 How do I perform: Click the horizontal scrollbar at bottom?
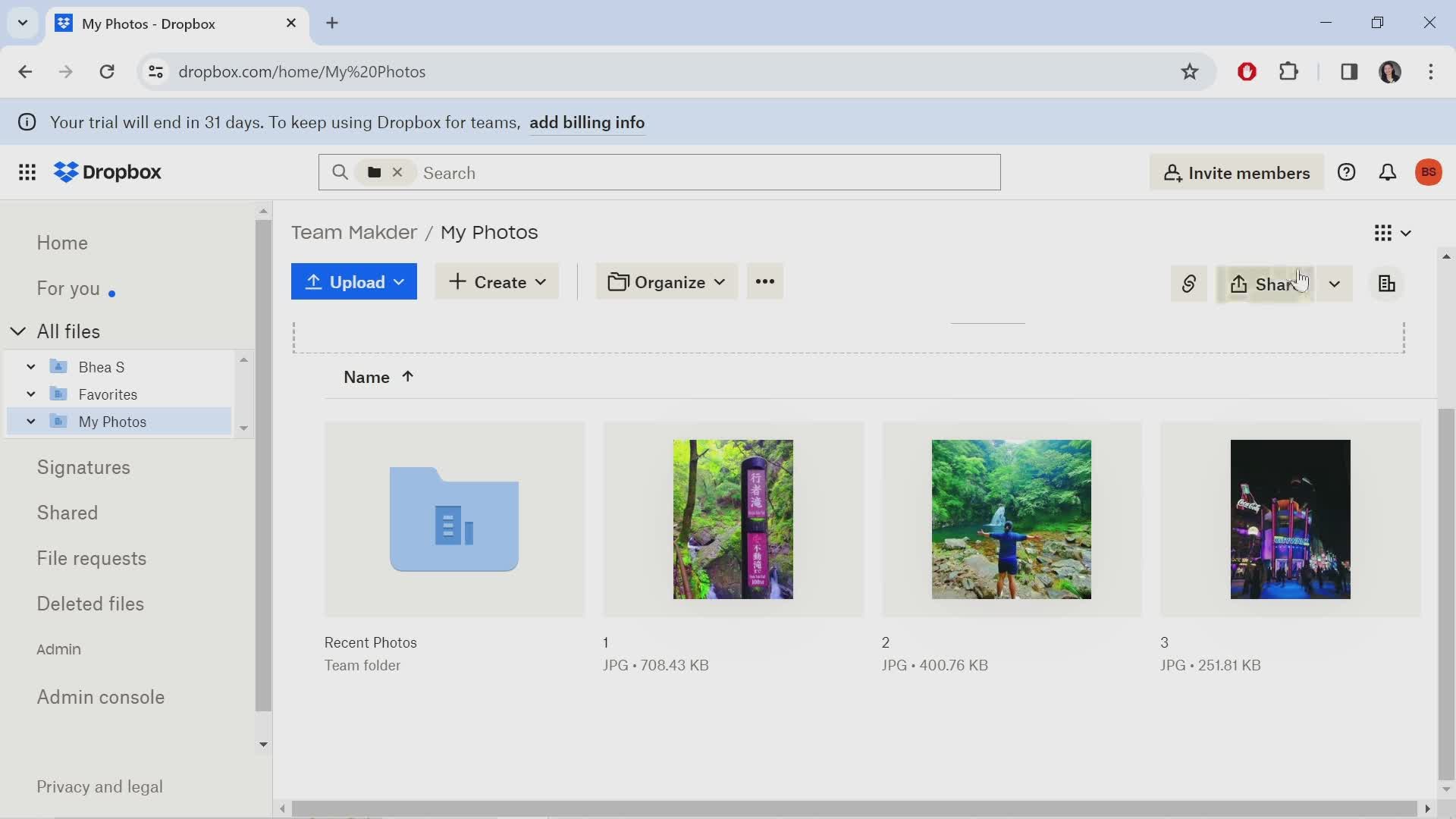tap(854, 809)
